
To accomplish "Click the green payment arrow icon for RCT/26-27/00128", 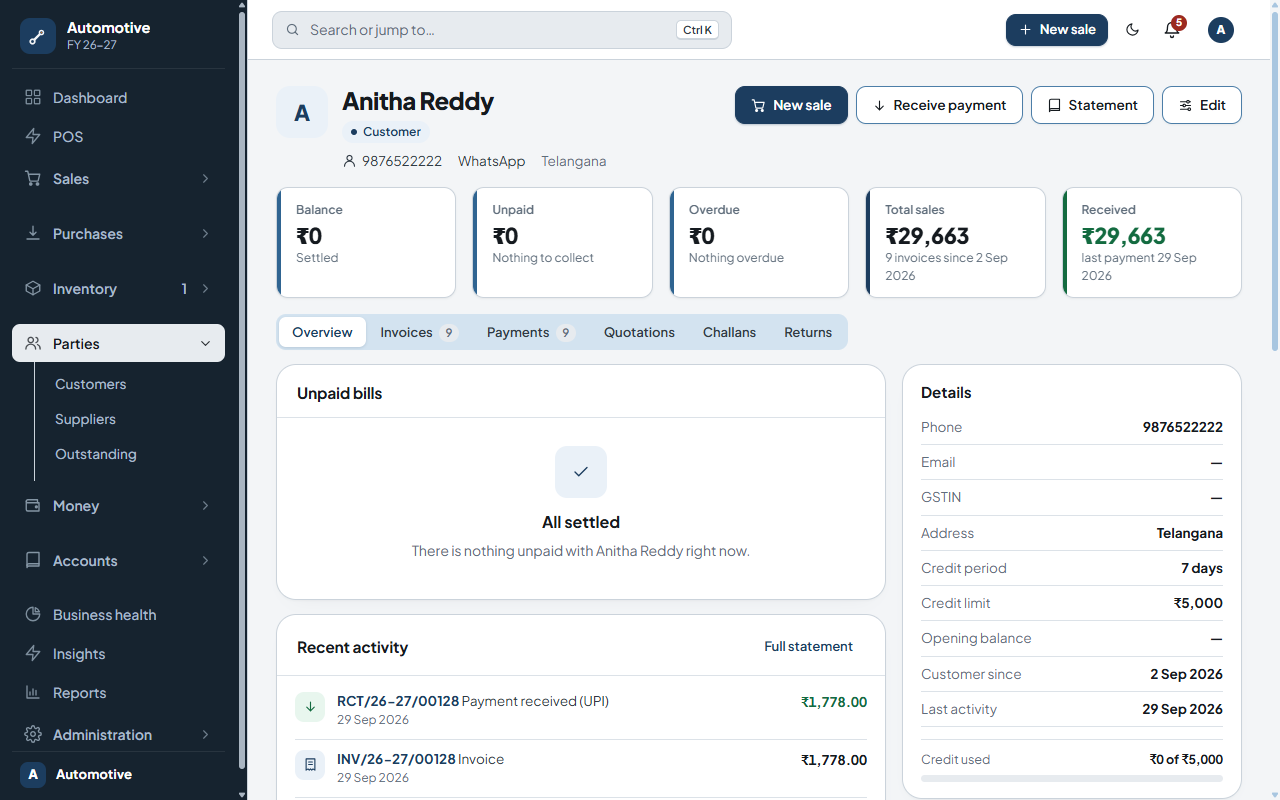I will tap(310, 707).
